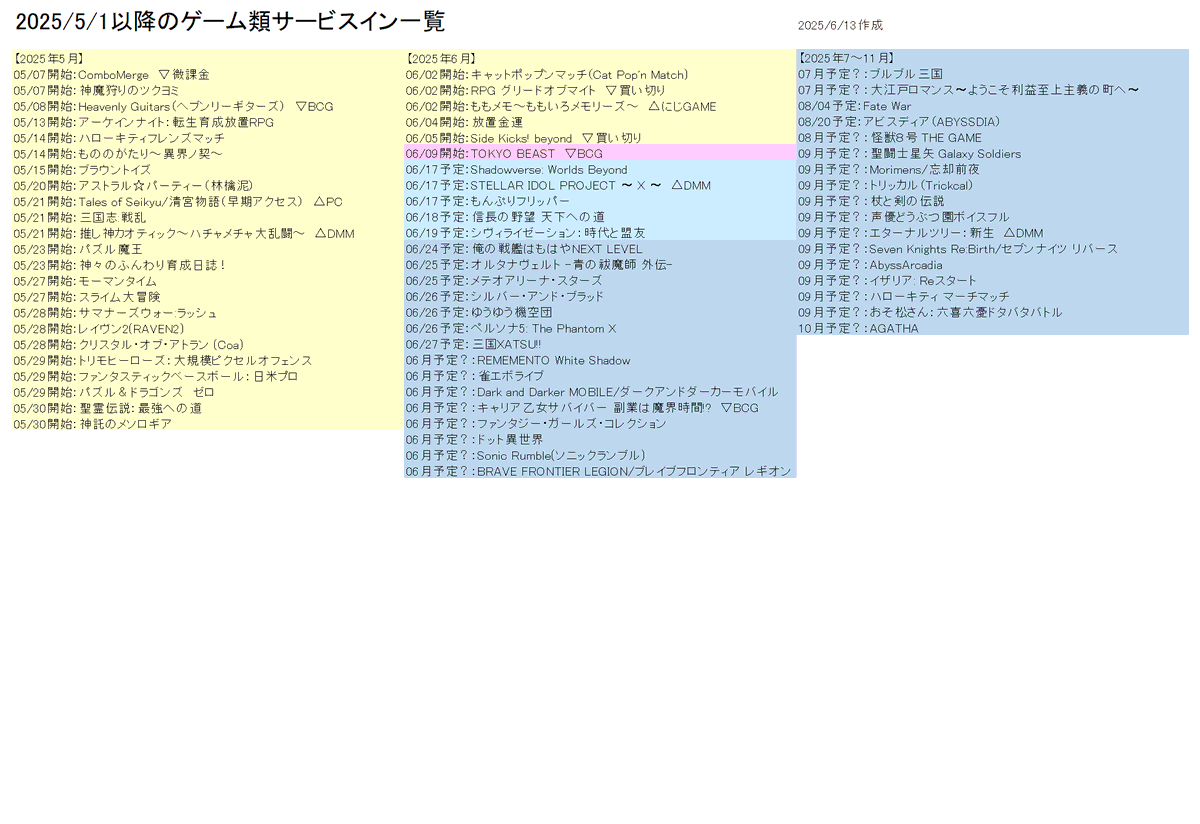This screenshot has width=1200, height=824.
Task: Select the "神魔狩りのツクヨミ" row
Action: tap(207, 90)
